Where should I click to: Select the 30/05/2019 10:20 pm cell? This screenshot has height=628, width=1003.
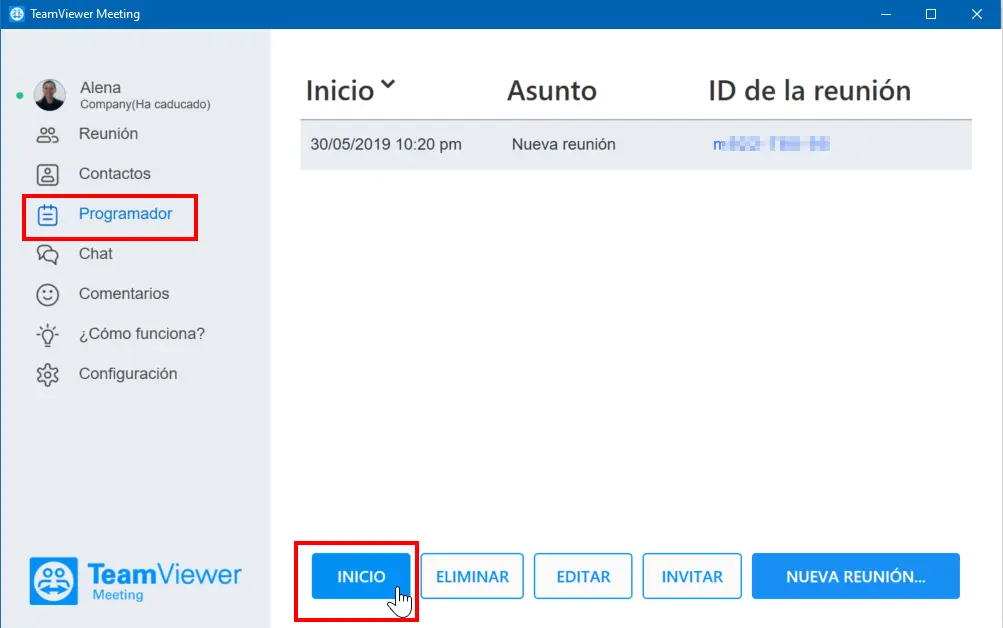(386, 145)
